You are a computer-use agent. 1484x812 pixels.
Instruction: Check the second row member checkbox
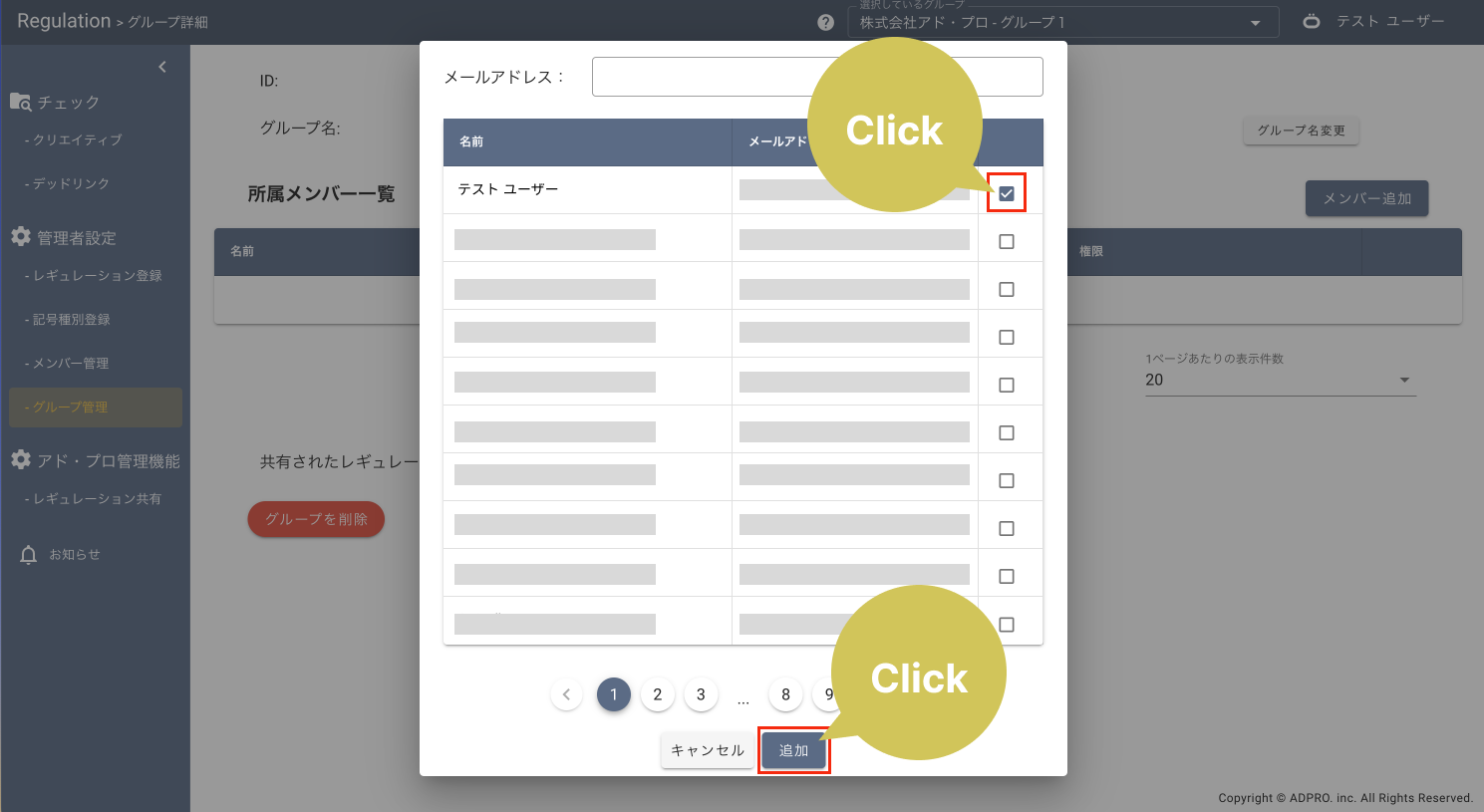tap(1007, 241)
